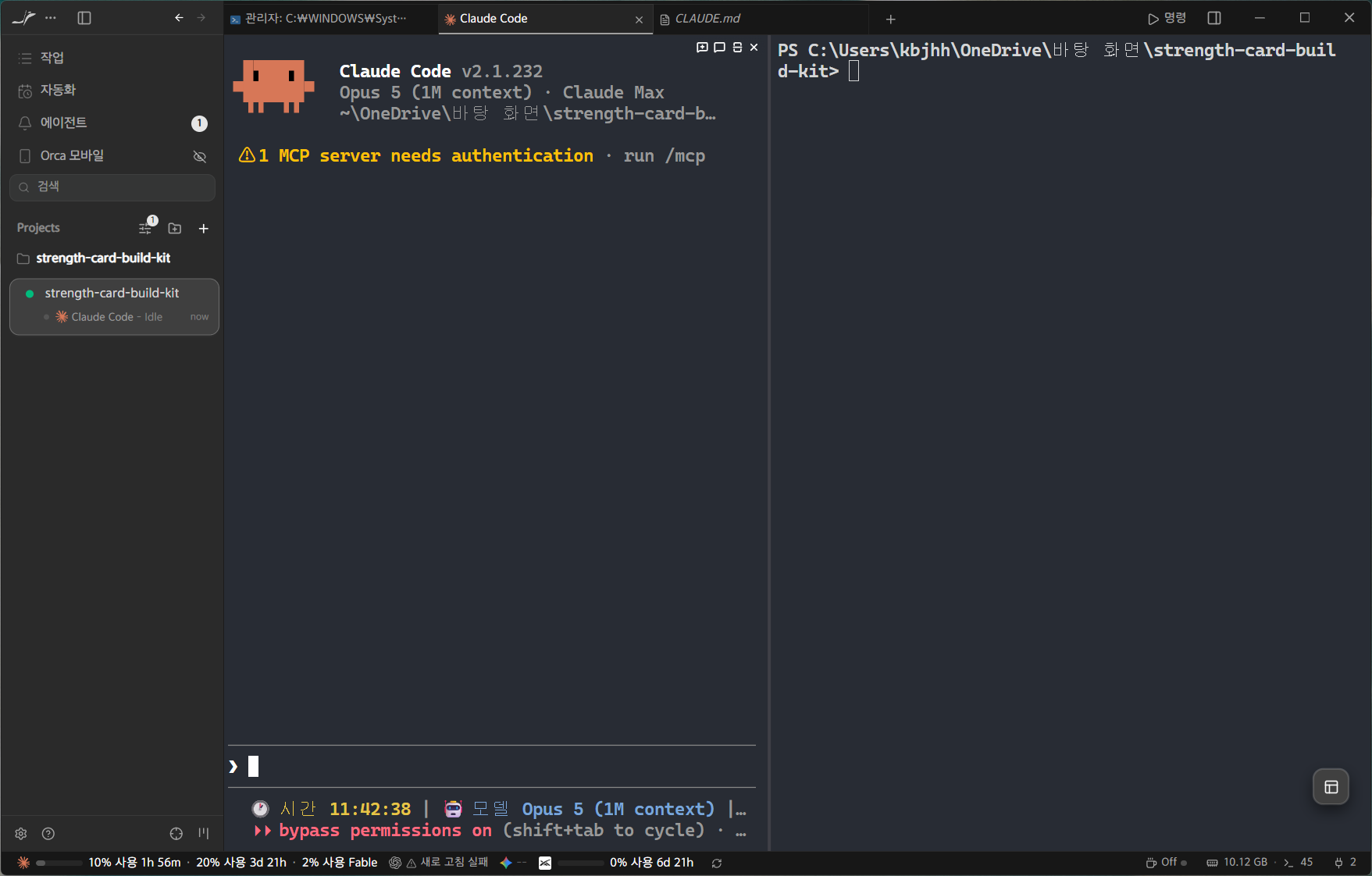Click the crosshair target icon in sidebar footer
Image resolution: width=1372 pixels, height=876 pixels.
coord(176,834)
